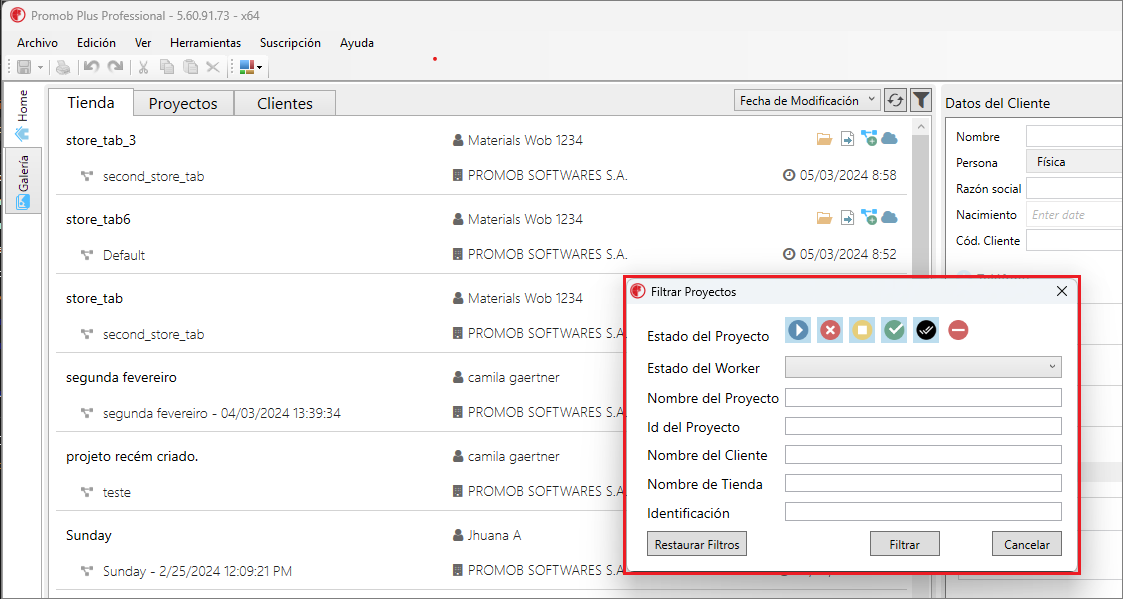Click the Nacimiento date field
The image size is (1123, 599).
[1074, 214]
